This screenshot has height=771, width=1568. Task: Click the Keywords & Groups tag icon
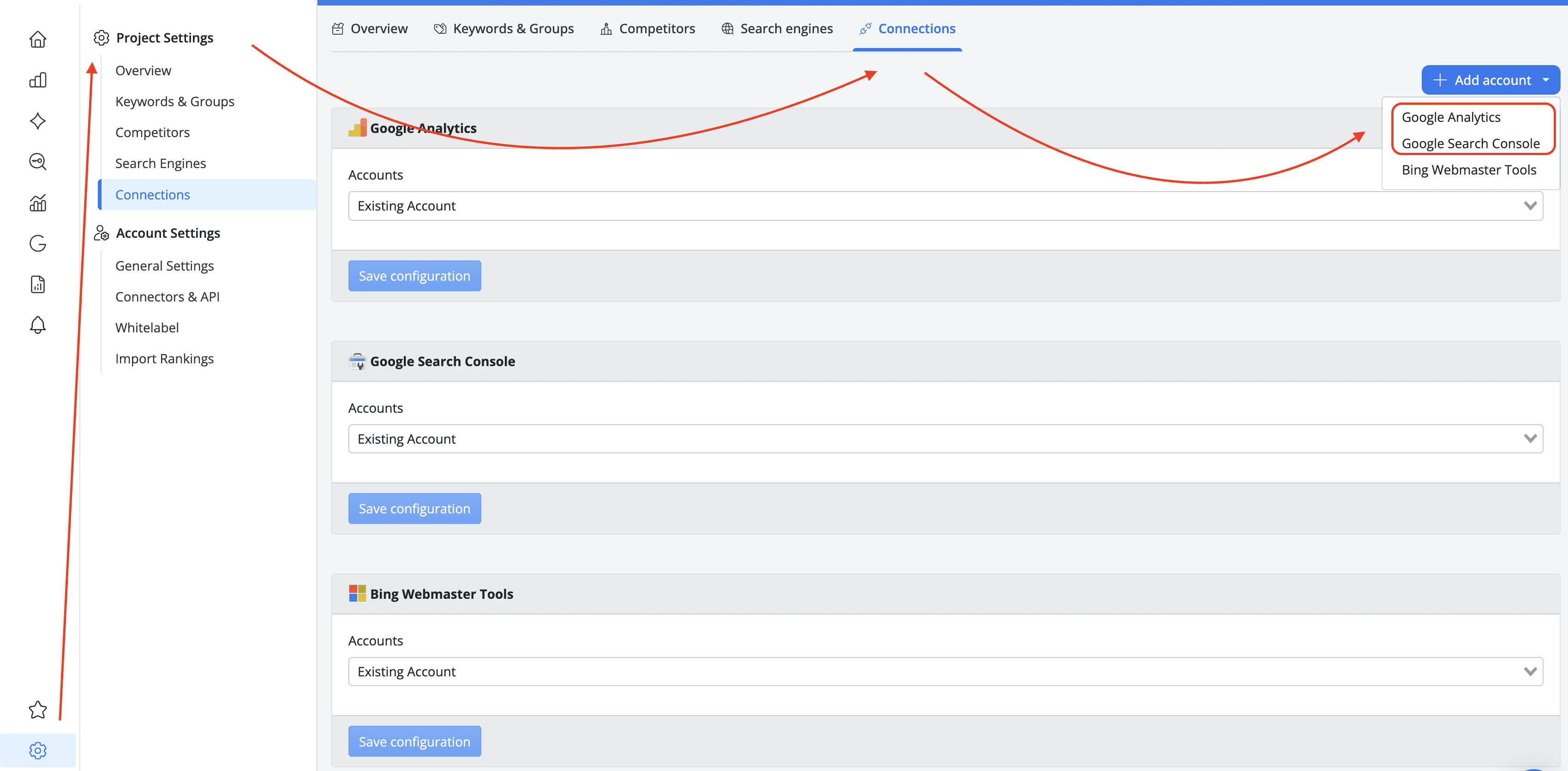[x=440, y=29]
